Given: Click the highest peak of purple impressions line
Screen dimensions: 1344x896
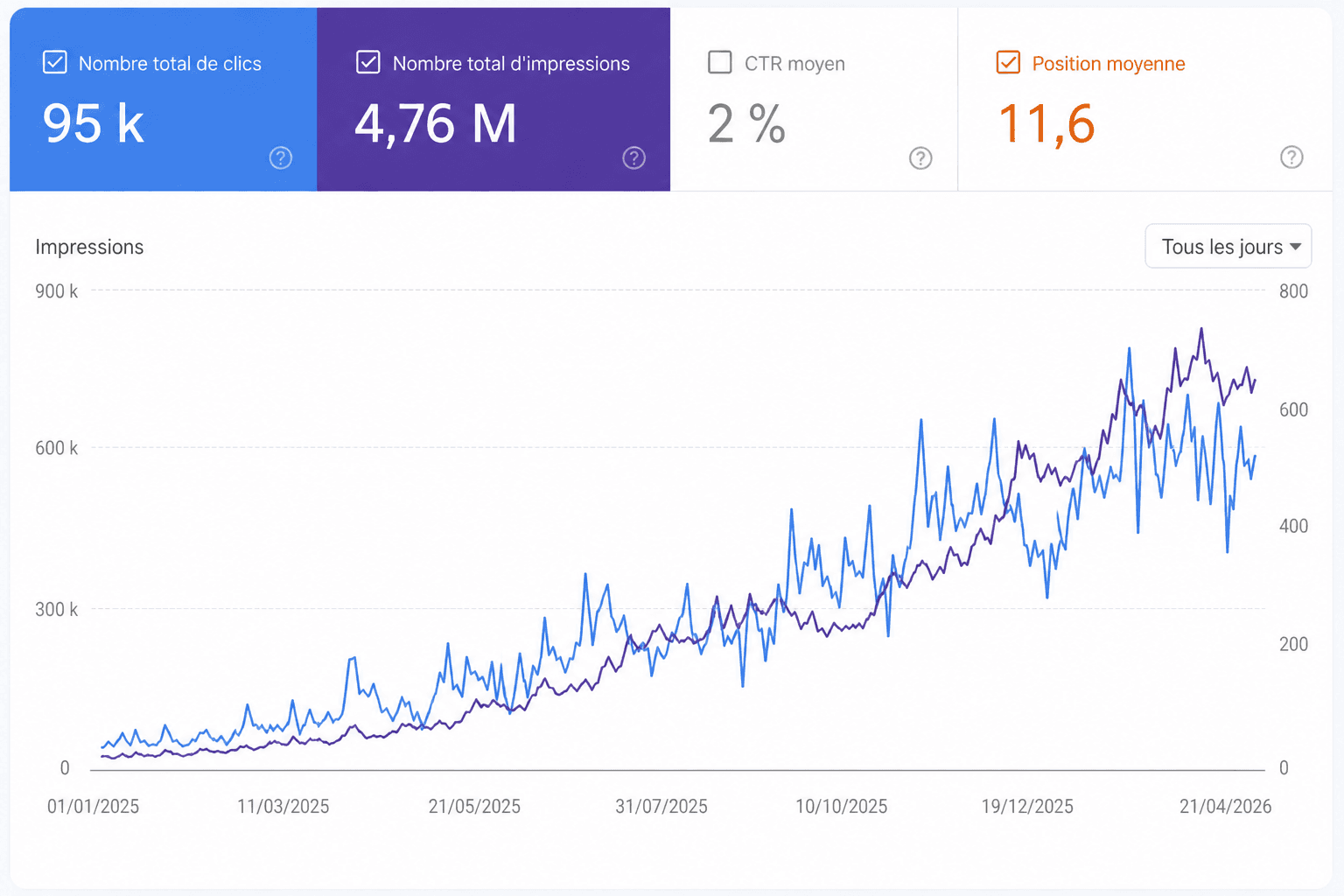Looking at the screenshot, I should 1201,329.
